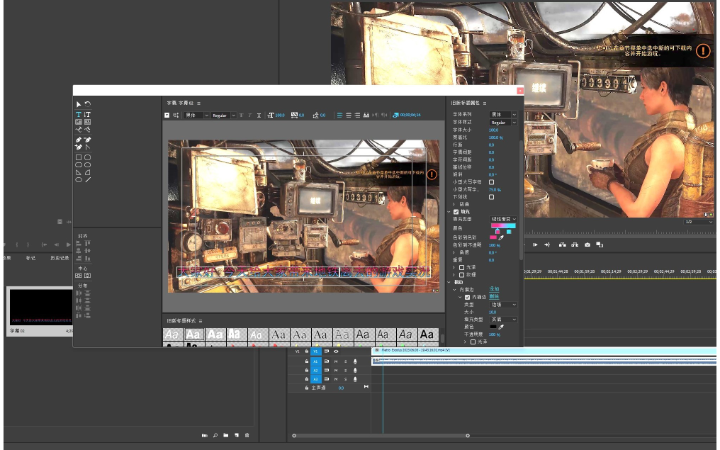
Task: Select the Rectangle shape tool
Action: (79, 158)
